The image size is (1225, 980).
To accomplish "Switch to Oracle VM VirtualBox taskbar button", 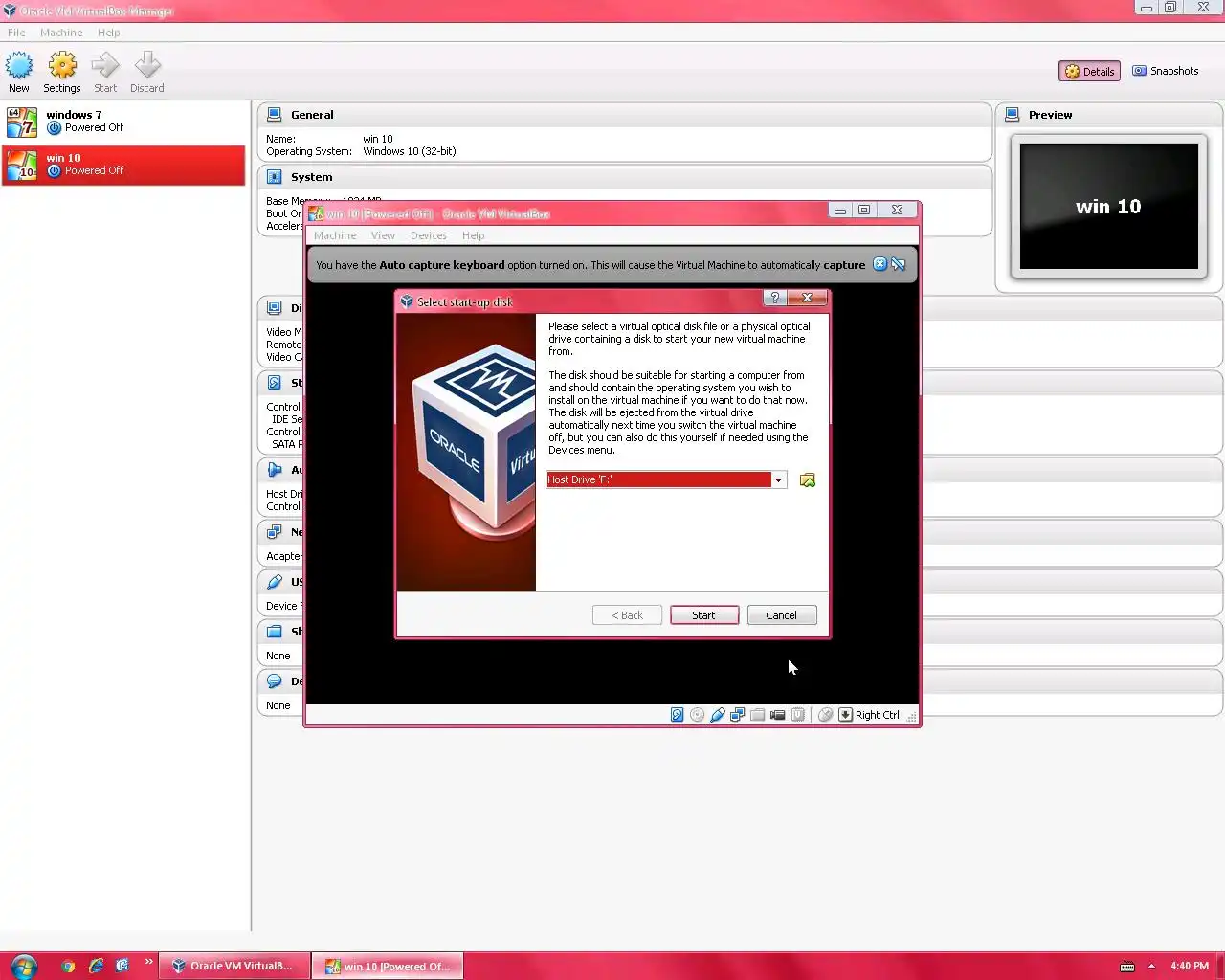I will coord(234,966).
